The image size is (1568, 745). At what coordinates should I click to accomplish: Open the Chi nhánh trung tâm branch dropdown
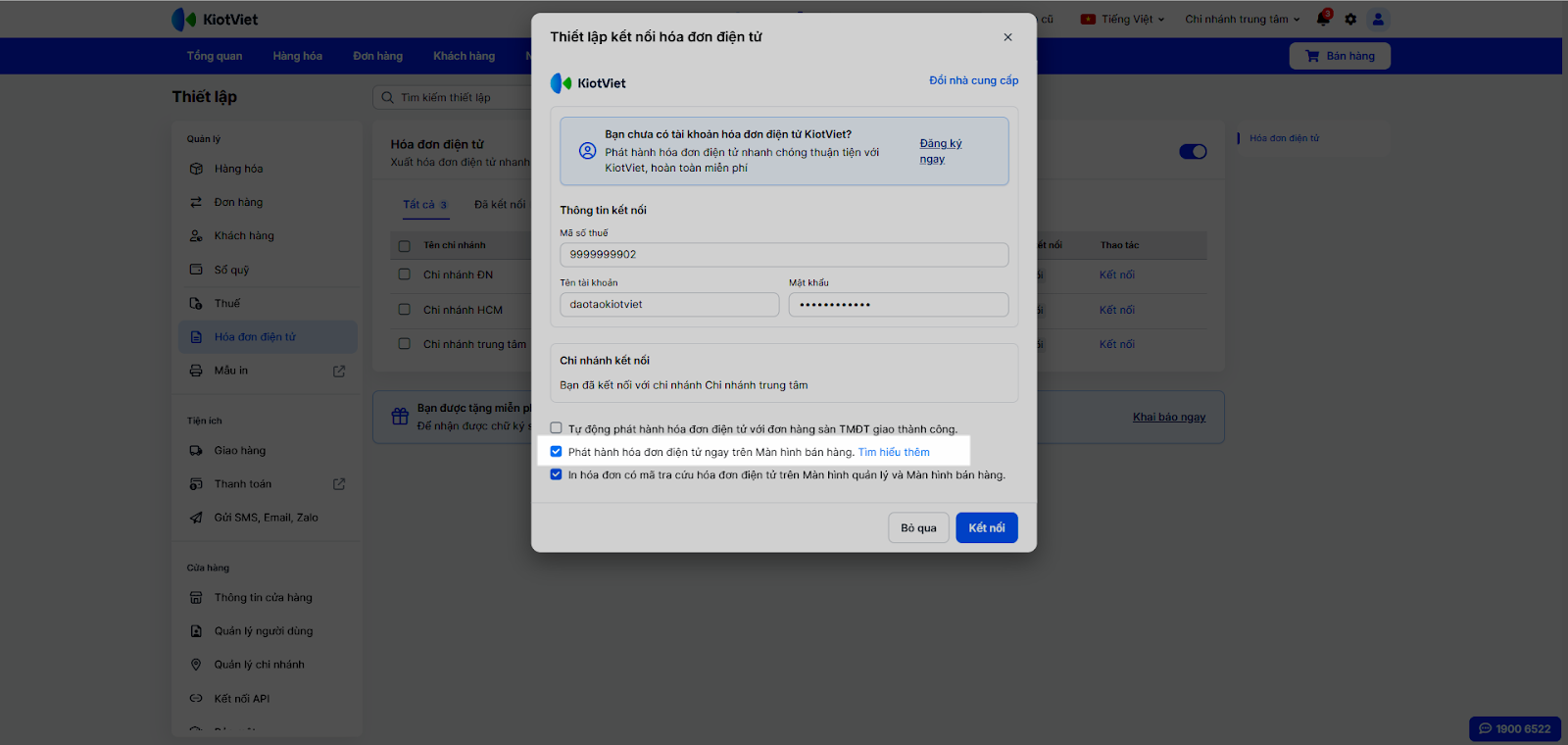click(x=1243, y=19)
